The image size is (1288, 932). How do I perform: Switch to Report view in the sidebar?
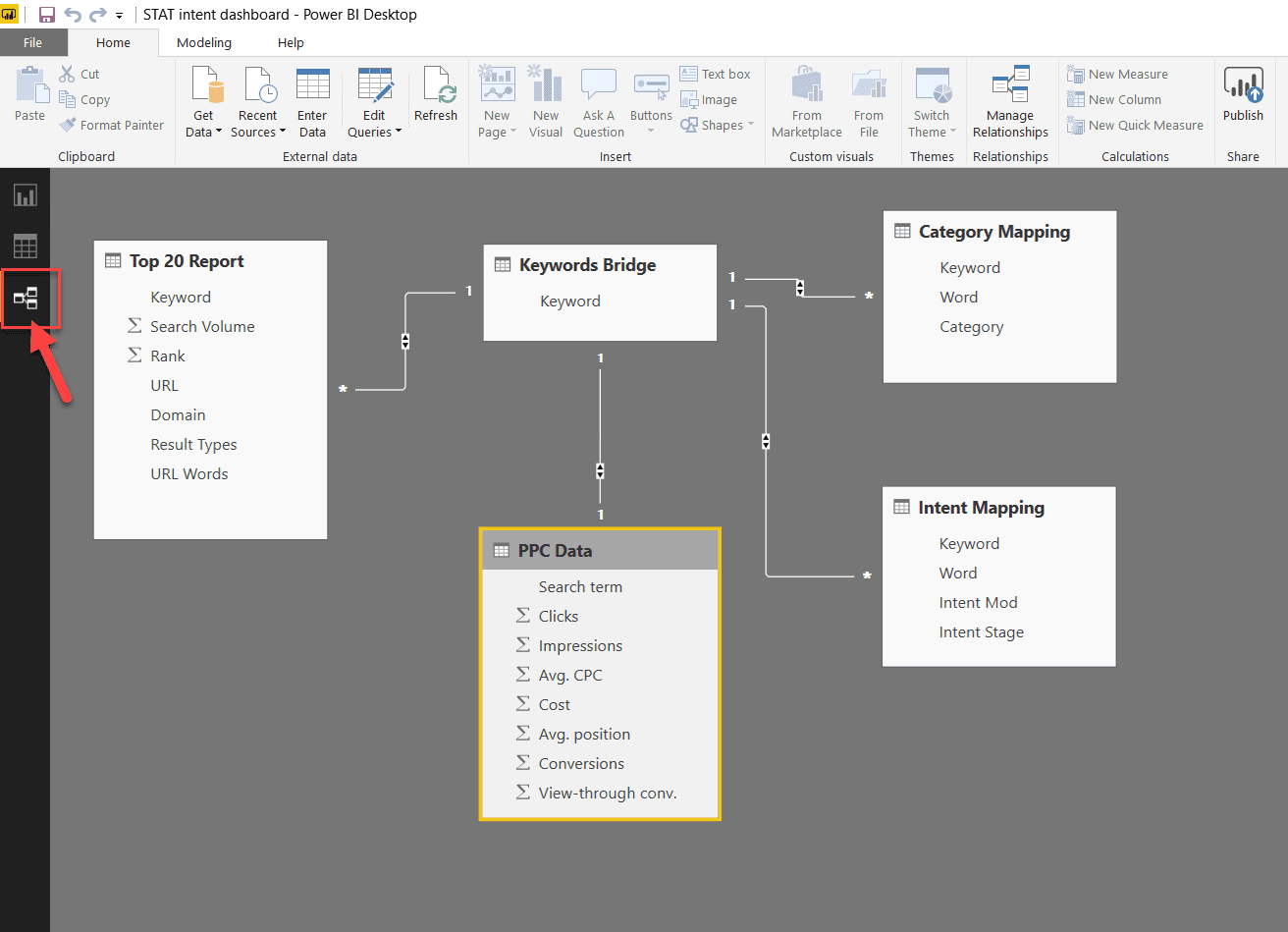coord(26,193)
